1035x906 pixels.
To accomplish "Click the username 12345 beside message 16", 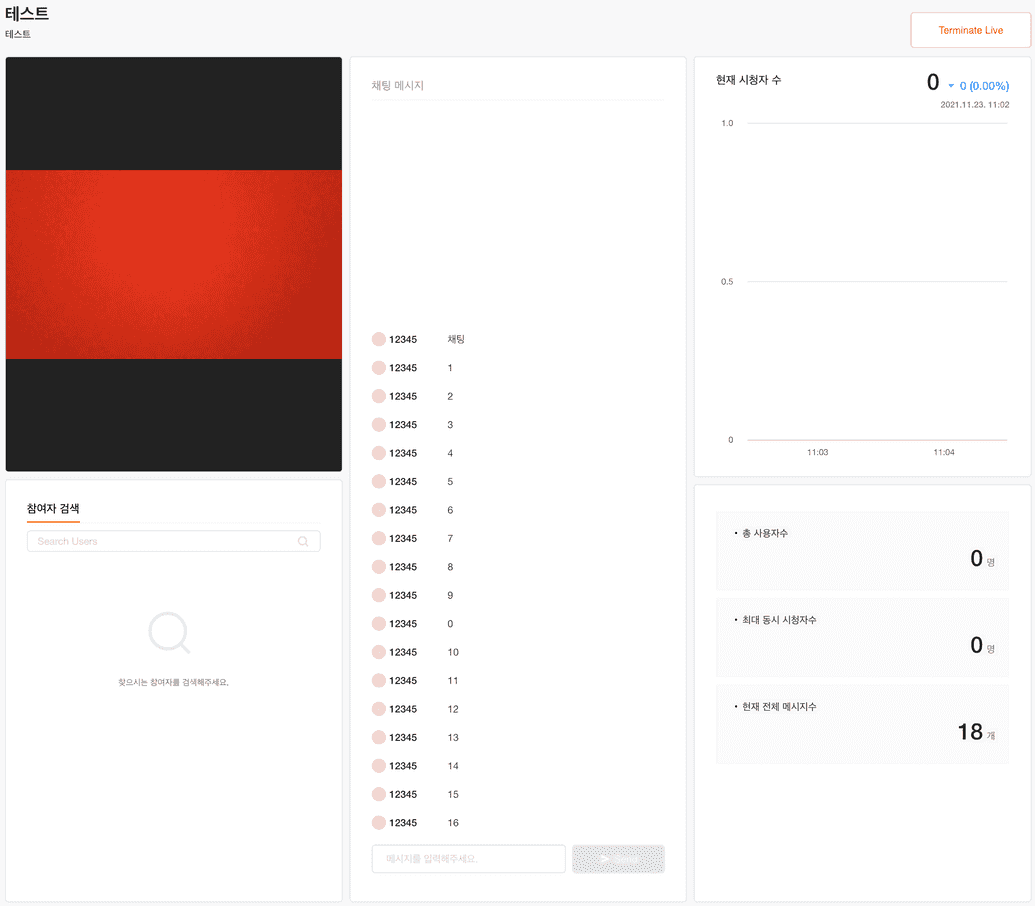I will click(403, 823).
